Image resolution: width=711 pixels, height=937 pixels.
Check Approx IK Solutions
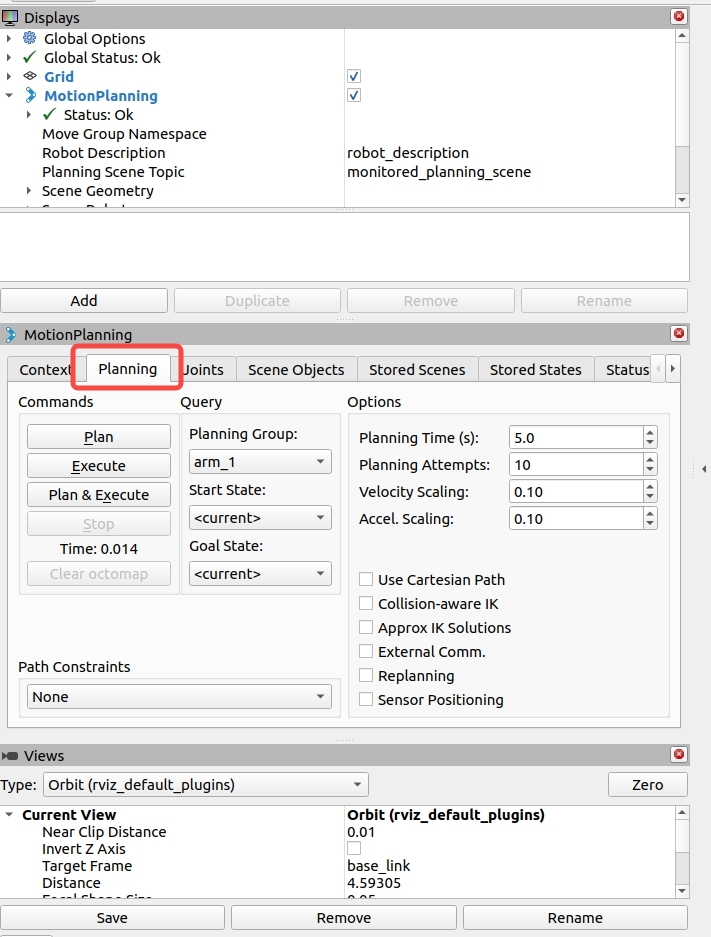pos(366,627)
